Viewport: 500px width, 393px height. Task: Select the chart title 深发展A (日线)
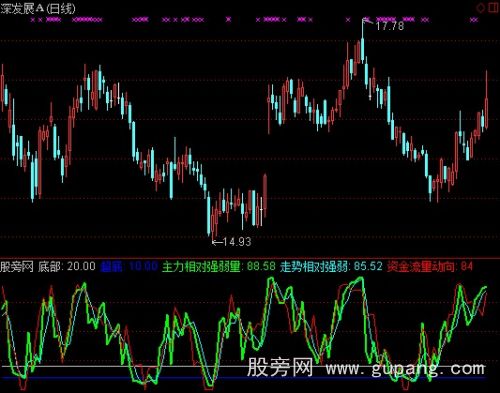pos(38,8)
